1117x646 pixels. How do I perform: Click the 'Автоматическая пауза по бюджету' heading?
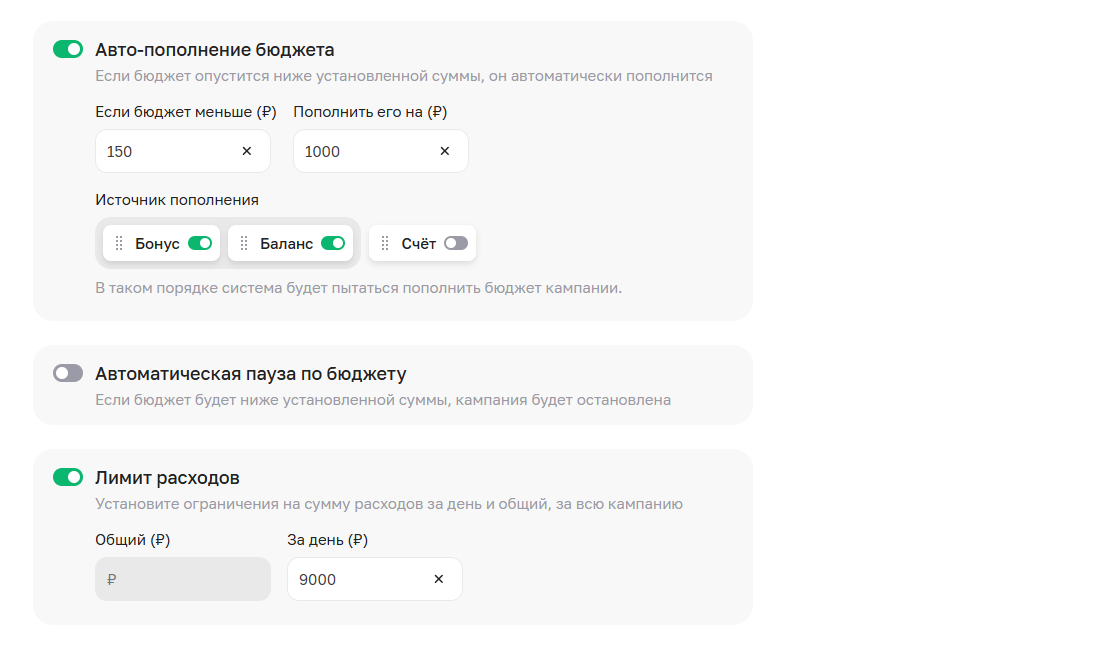251,374
